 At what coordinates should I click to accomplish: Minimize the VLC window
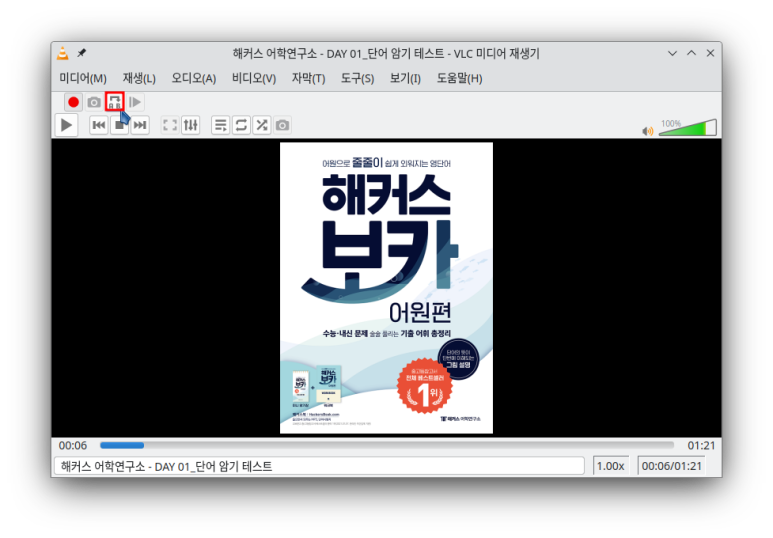(672, 53)
